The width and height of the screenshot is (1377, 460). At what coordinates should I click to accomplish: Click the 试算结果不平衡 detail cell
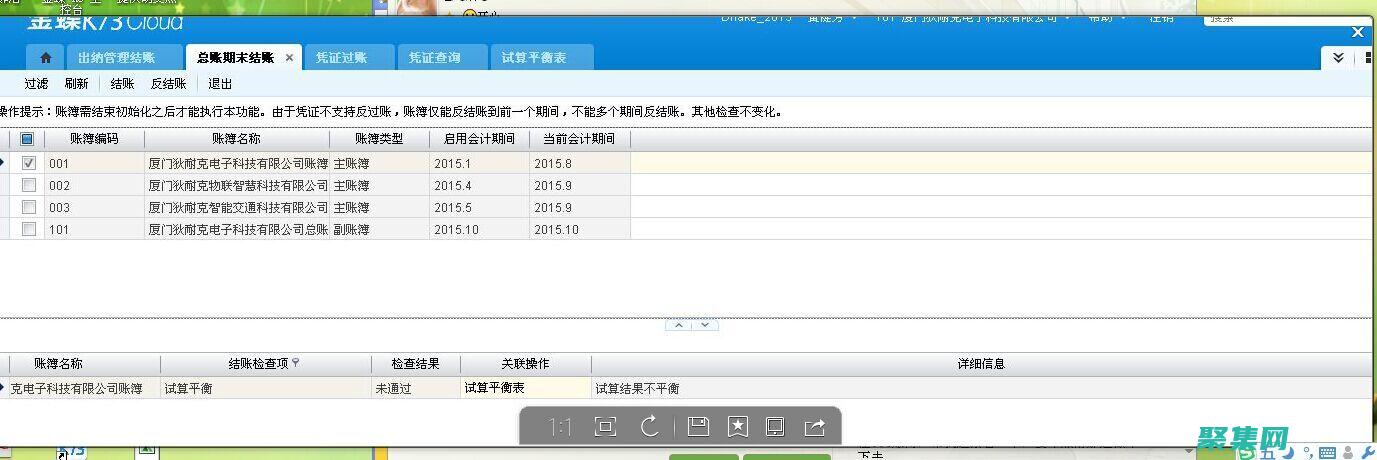coord(980,388)
